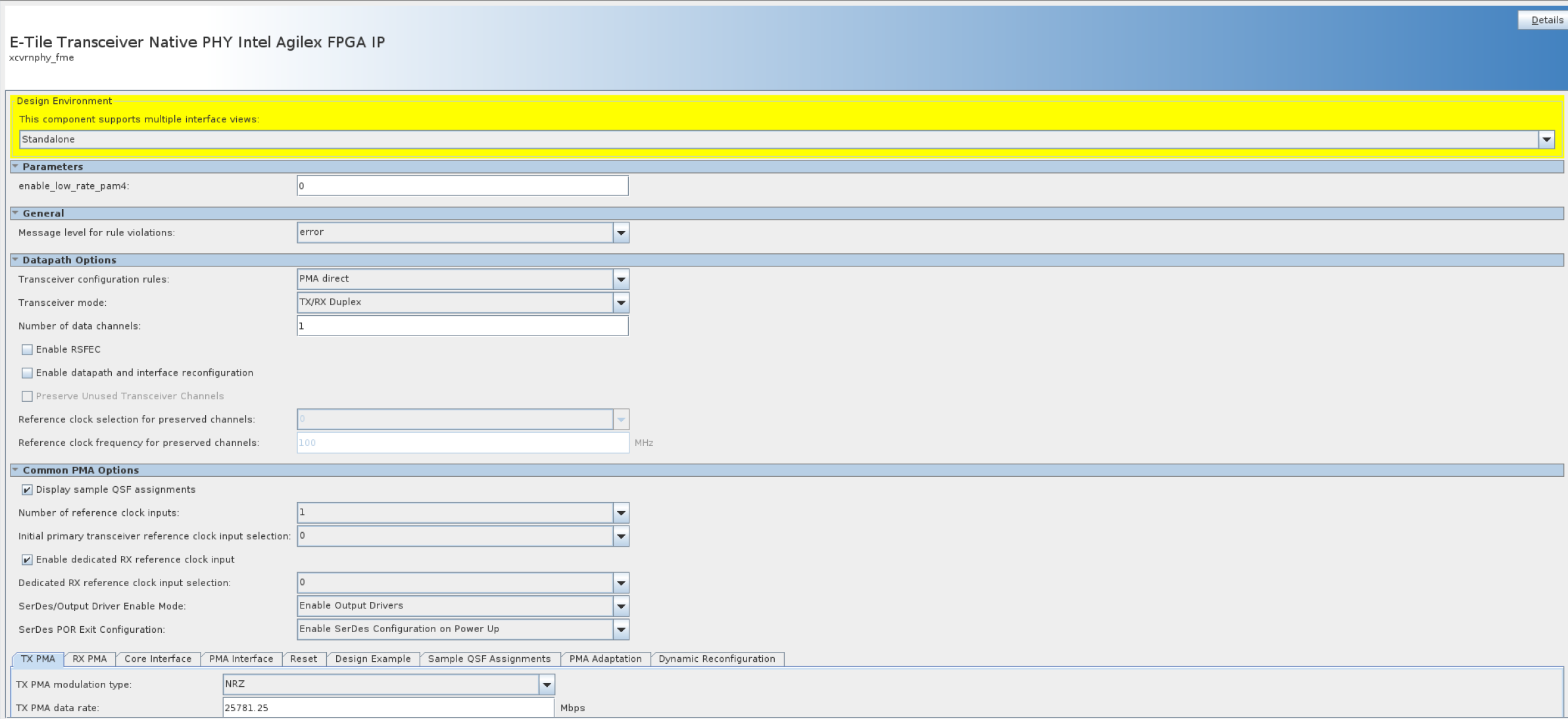This screenshot has width=1568, height=719.
Task: Click the Number of data channels field
Action: click(x=462, y=326)
